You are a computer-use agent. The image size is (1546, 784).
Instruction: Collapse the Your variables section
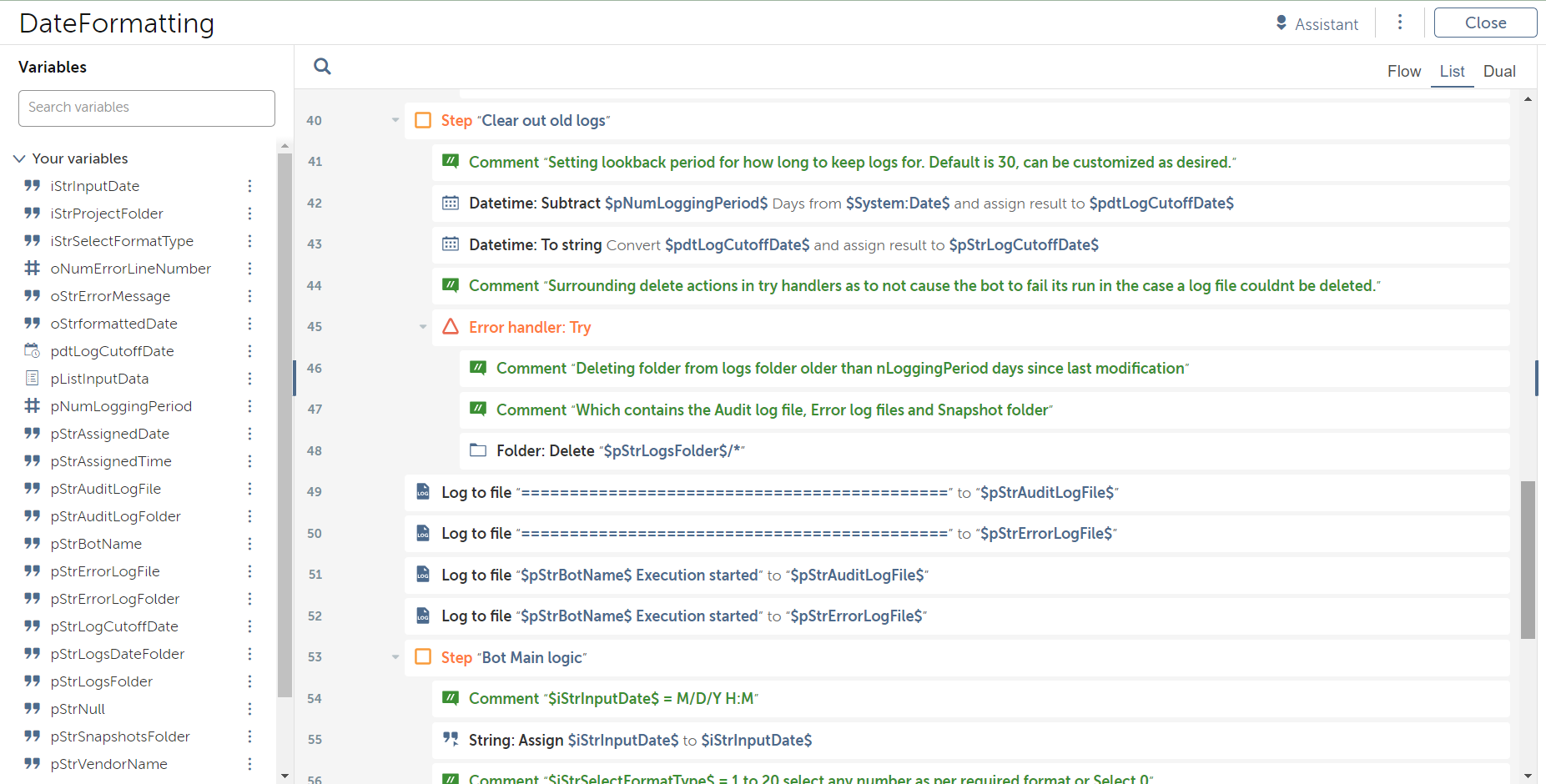pos(19,158)
